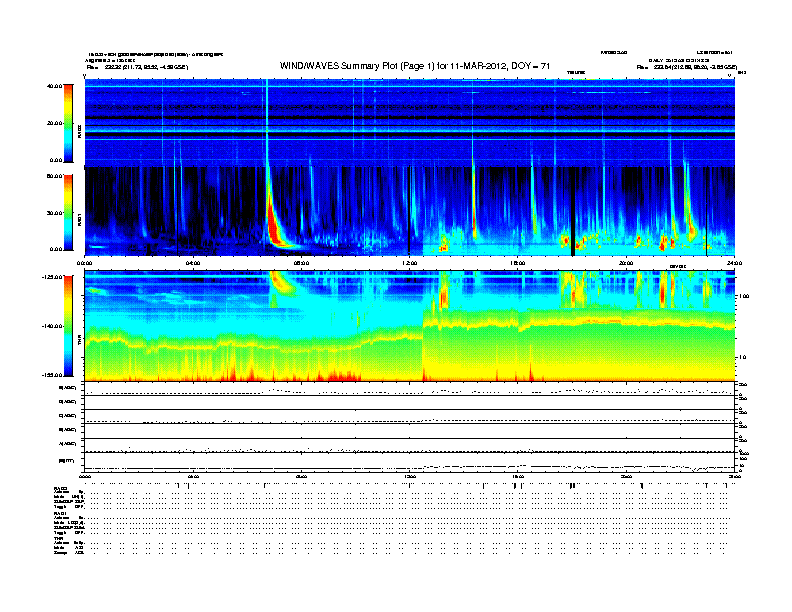Click 08:00 time label under RAD1 spectrogram
This screenshot has height=612, width=792.
301,263
